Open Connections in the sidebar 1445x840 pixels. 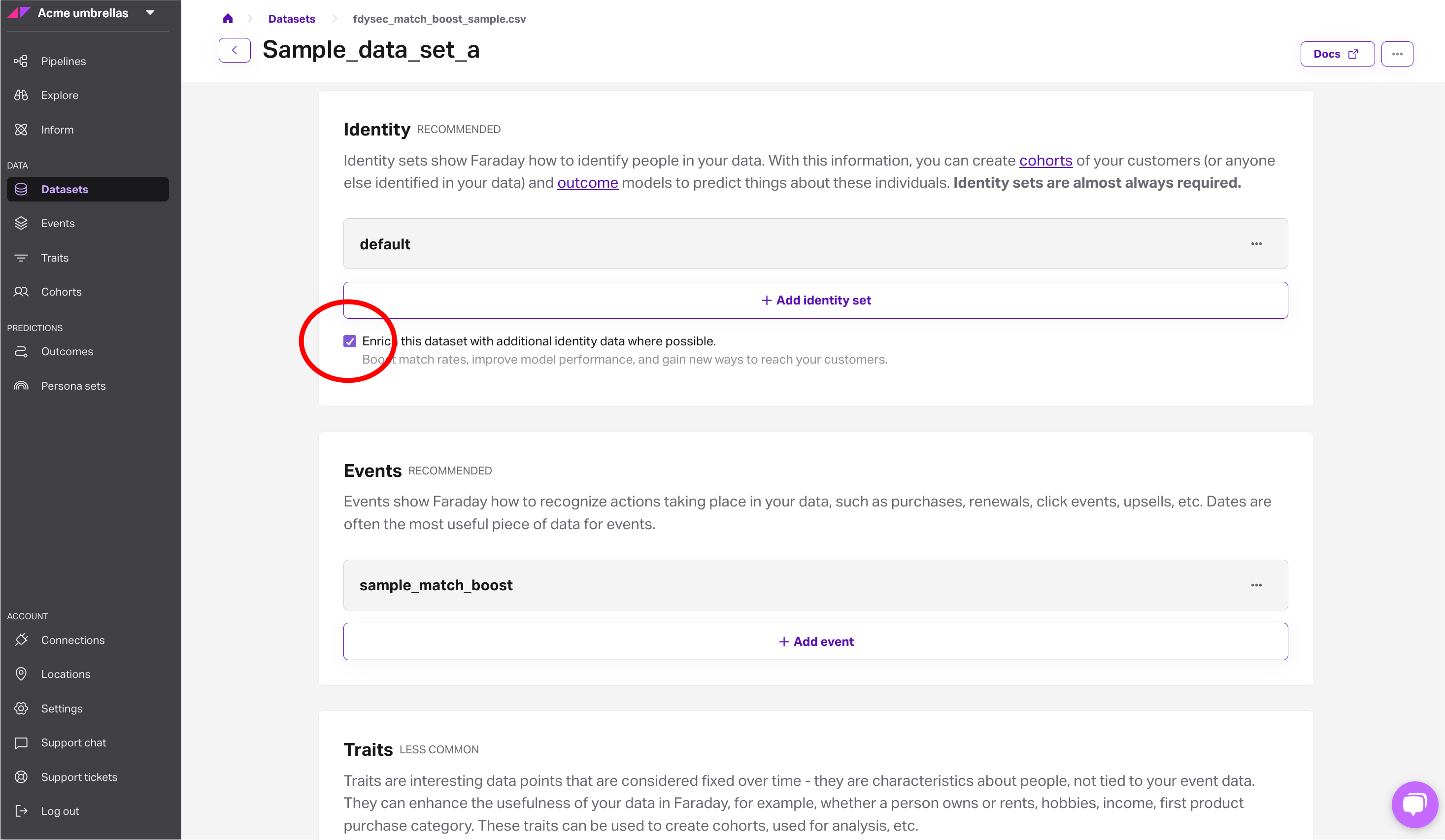coord(73,640)
